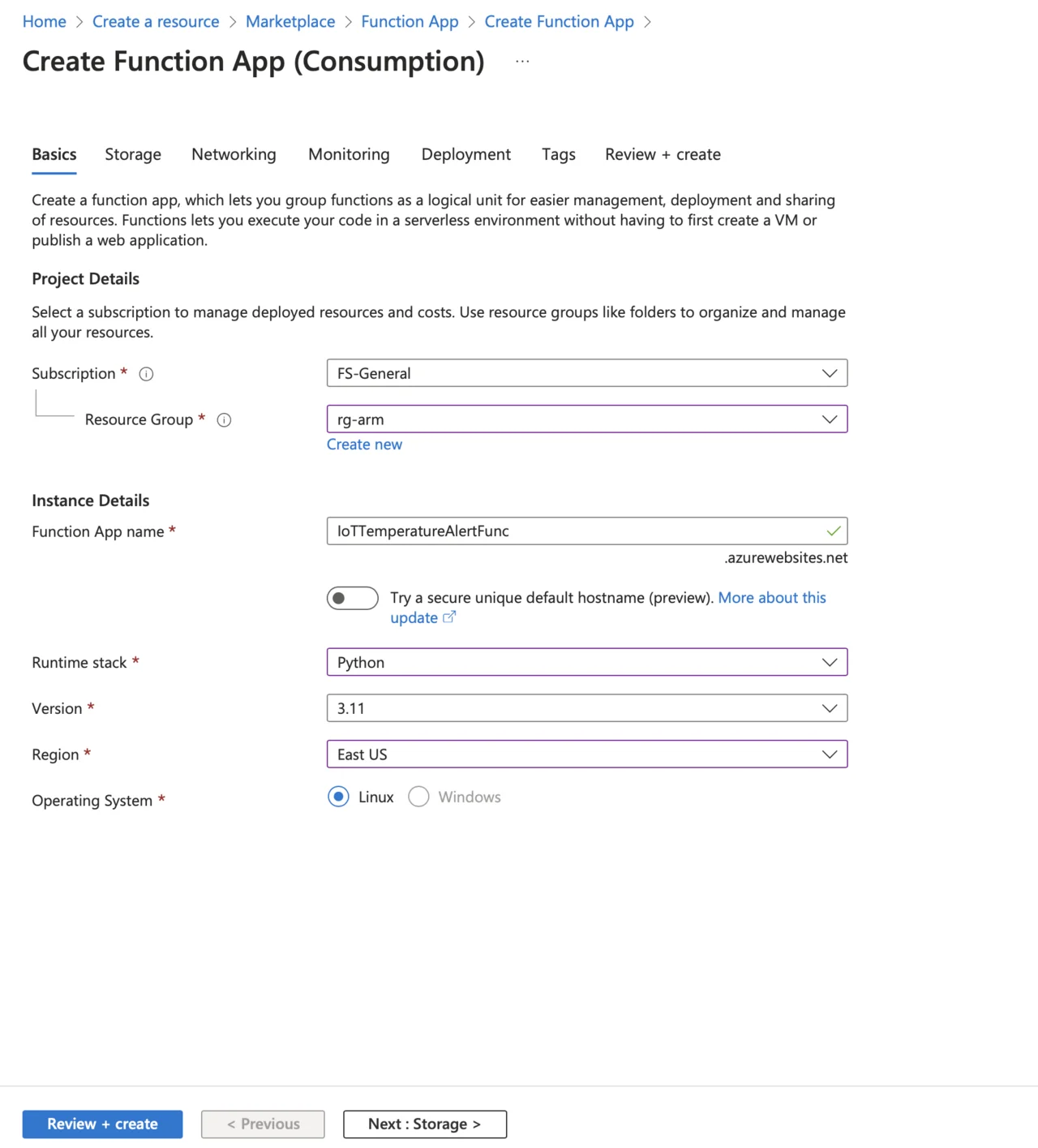Switch to the Storage tab
Screen dimensions: 1038x1148
[133, 154]
